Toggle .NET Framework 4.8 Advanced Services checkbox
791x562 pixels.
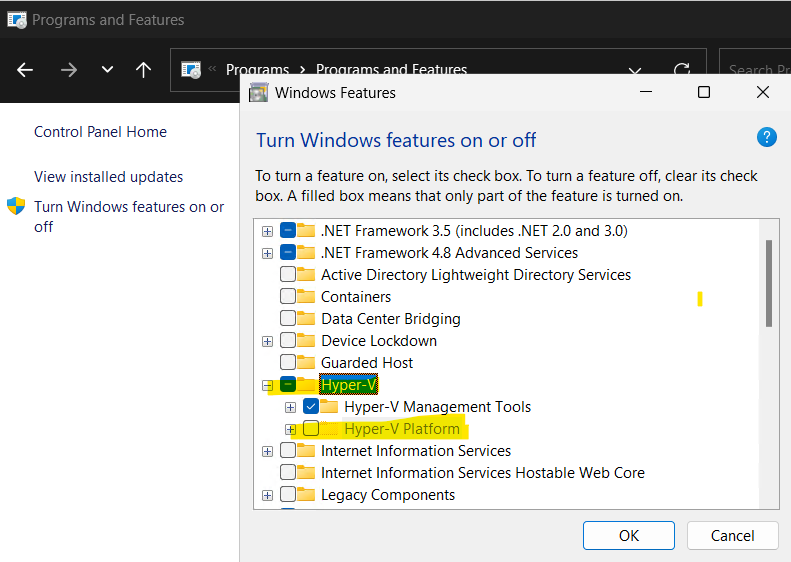pyautogui.click(x=288, y=252)
